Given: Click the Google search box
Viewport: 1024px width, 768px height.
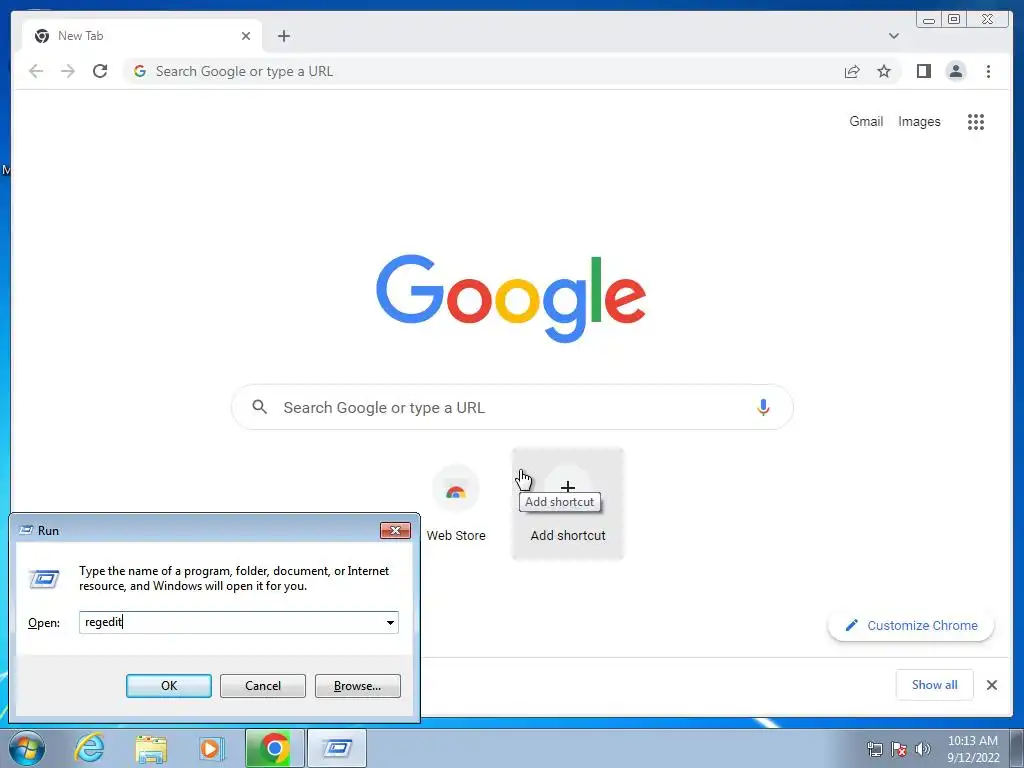Looking at the screenshot, I should pyautogui.click(x=512, y=408).
